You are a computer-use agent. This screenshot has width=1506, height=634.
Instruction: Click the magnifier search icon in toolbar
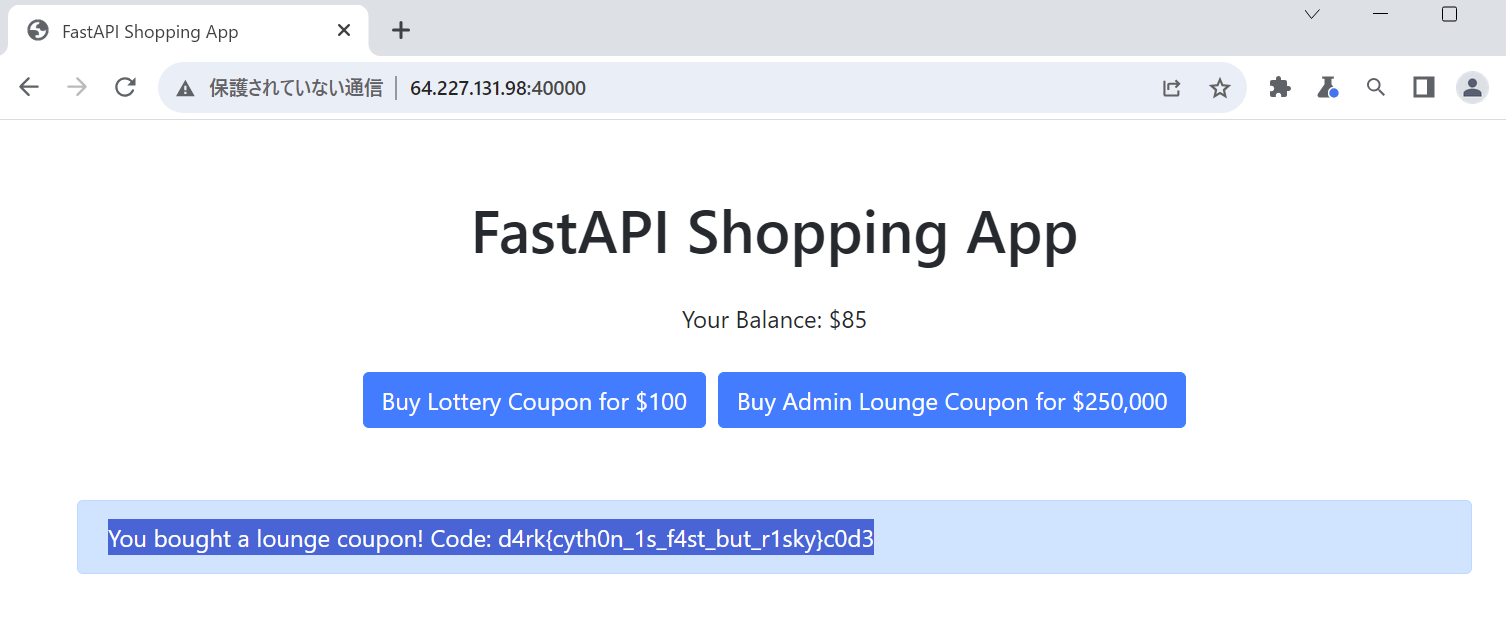coord(1376,88)
